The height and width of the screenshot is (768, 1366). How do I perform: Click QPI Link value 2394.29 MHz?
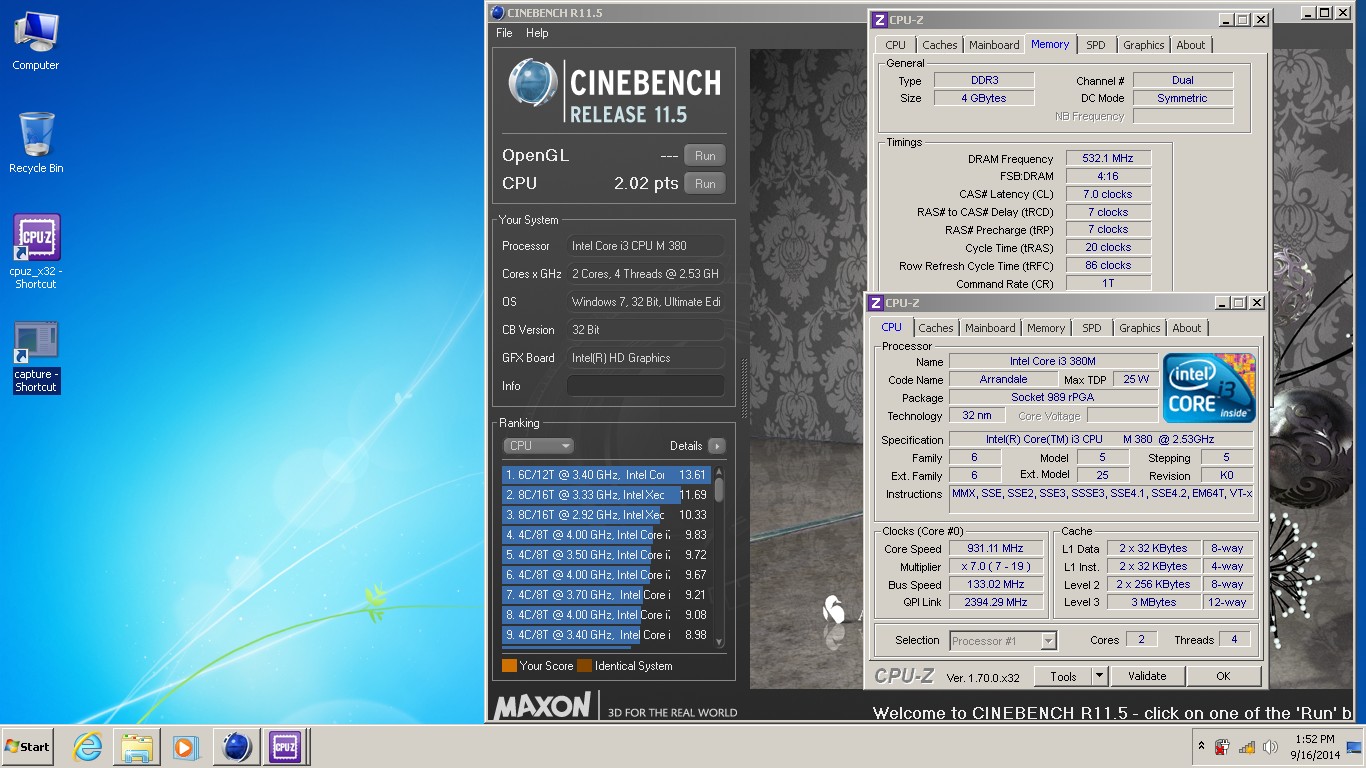pyautogui.click(x=994, y=603)
